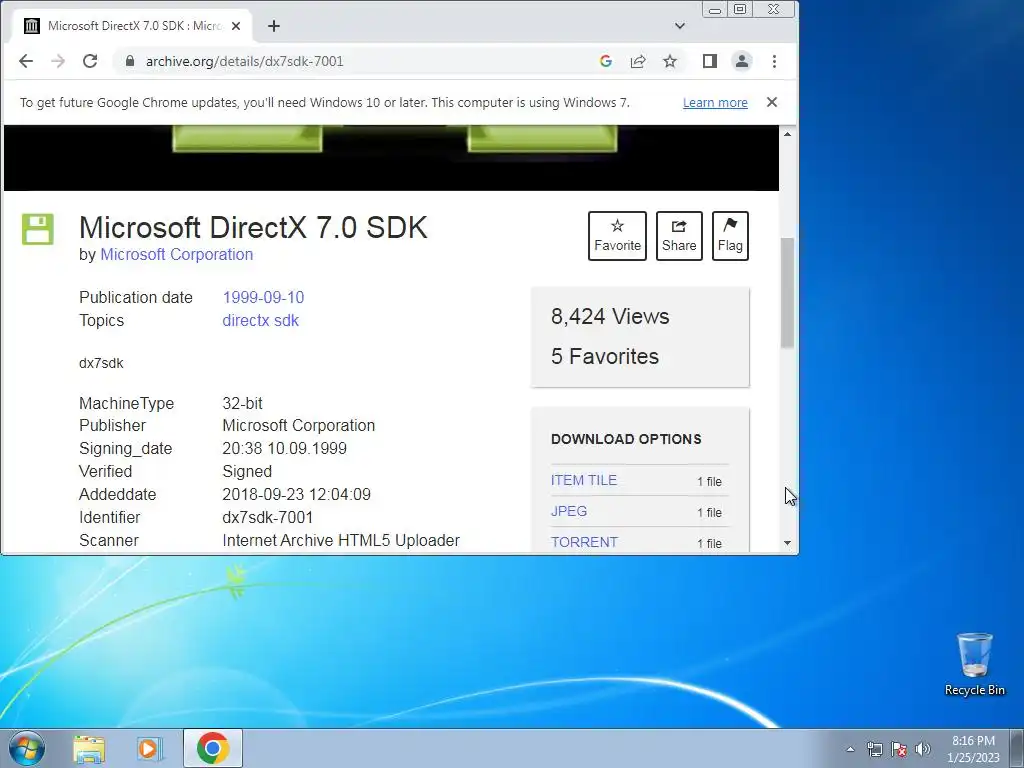The width and height of the screenshot is (1024, 768).
Task: Select the Microsoft DirectX 7.0 SDK tab
Action: coord(132,26)
